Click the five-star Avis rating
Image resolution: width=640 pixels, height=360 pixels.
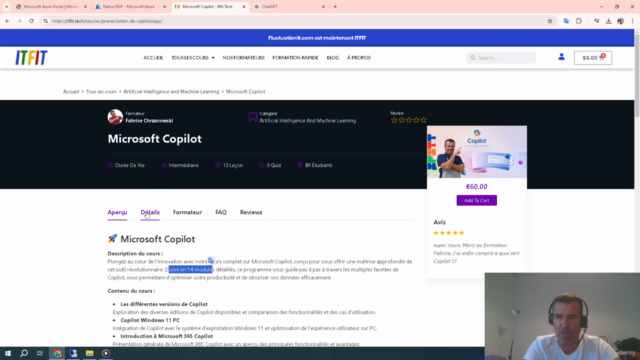449,233
